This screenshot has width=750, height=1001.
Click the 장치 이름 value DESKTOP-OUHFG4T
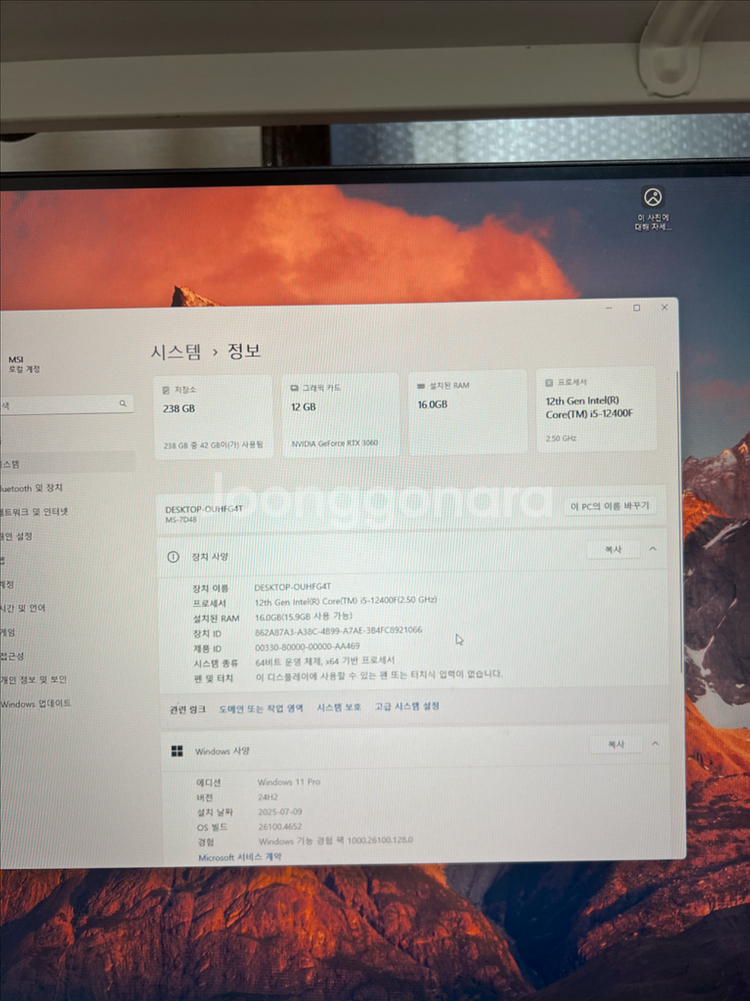292,587
